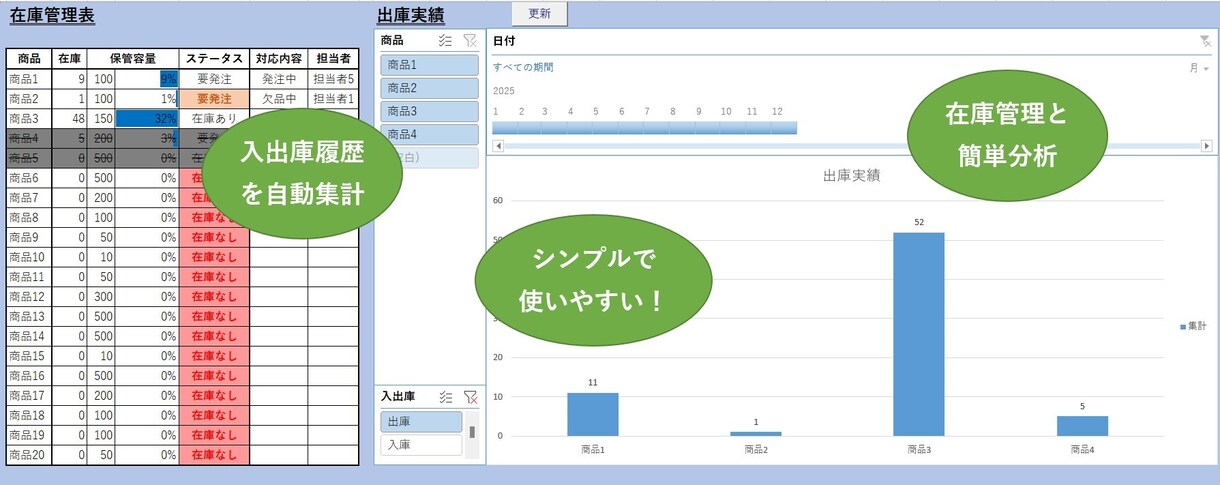Click the 対応内容 column header
1220x485 pixels.
[278, 58]
